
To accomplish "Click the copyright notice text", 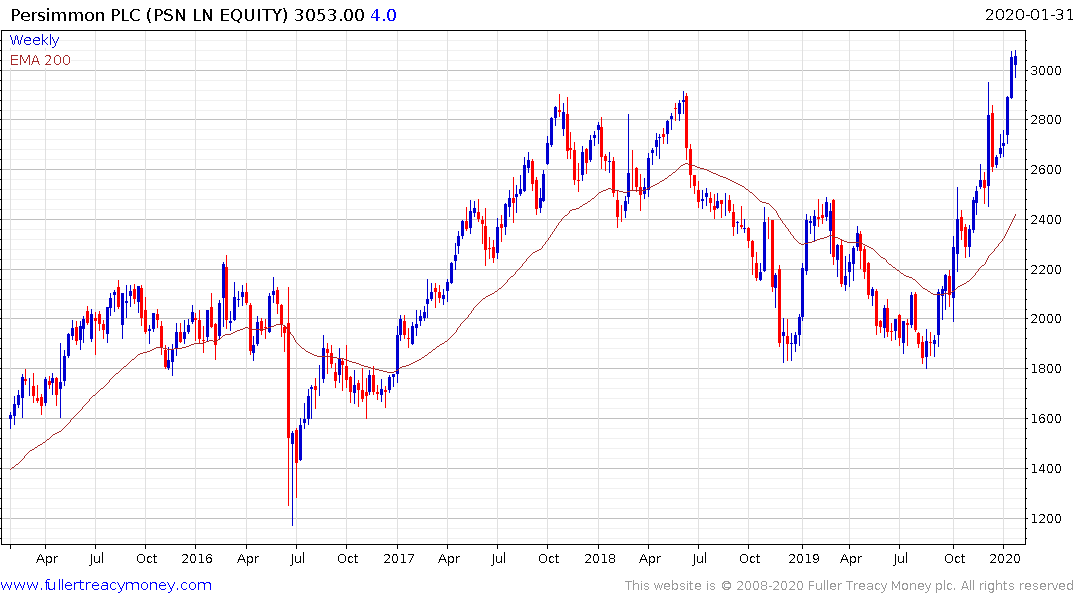I will pos(849,586).
